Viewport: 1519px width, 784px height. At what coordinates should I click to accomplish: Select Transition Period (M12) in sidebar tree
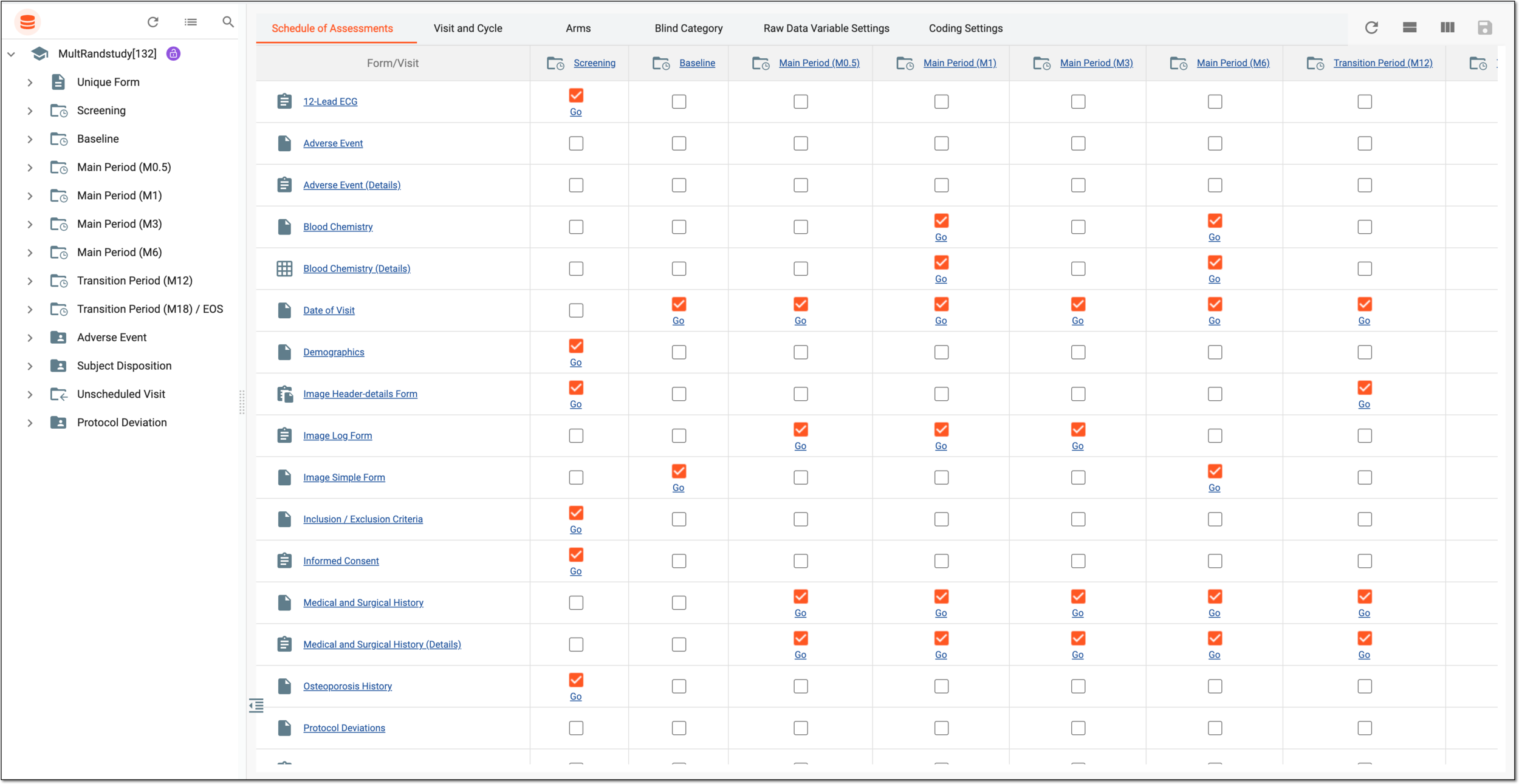pos(135,281)
